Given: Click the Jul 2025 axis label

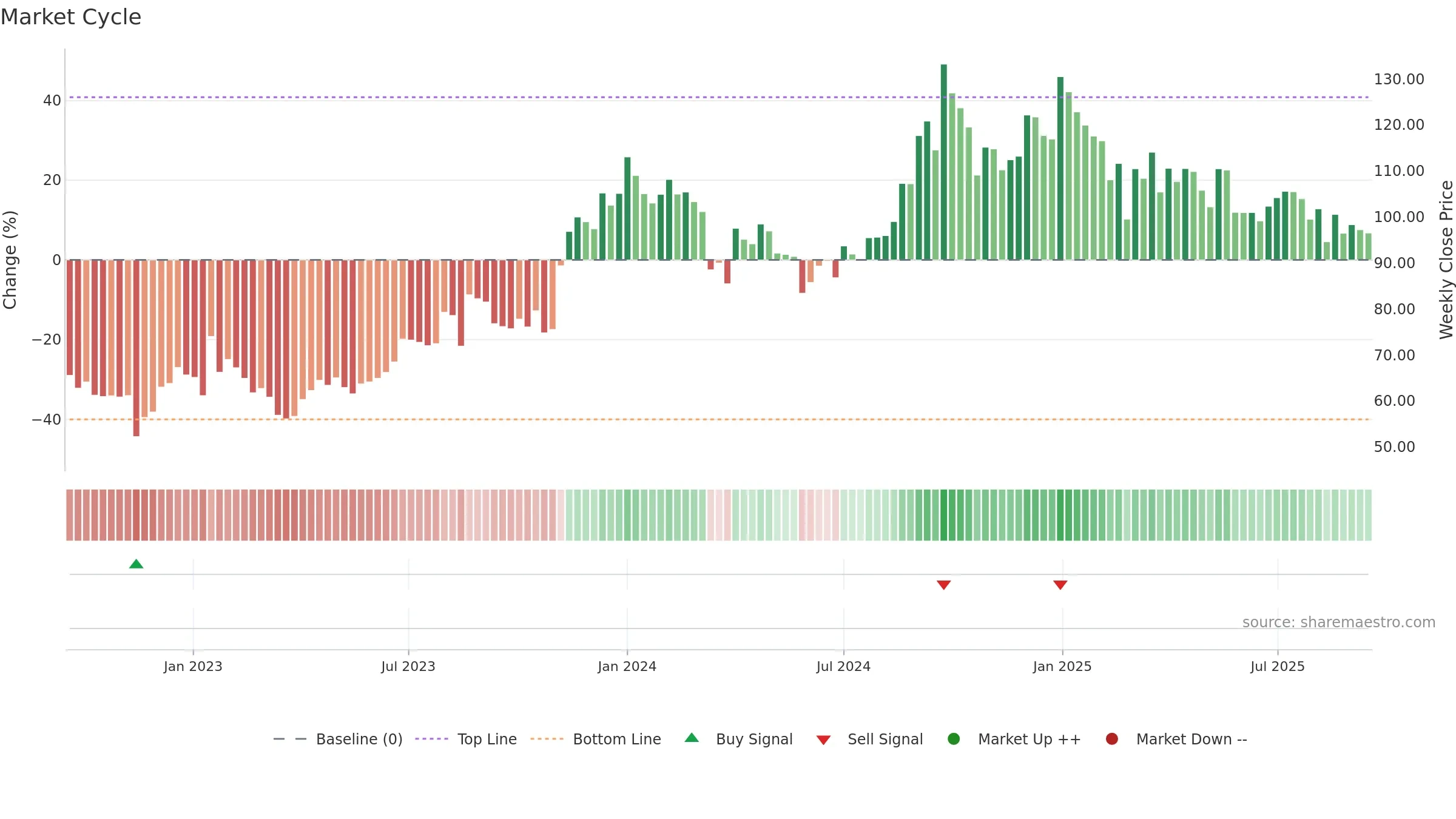Looking at the screenshot, I should (x=1278, y=666).
